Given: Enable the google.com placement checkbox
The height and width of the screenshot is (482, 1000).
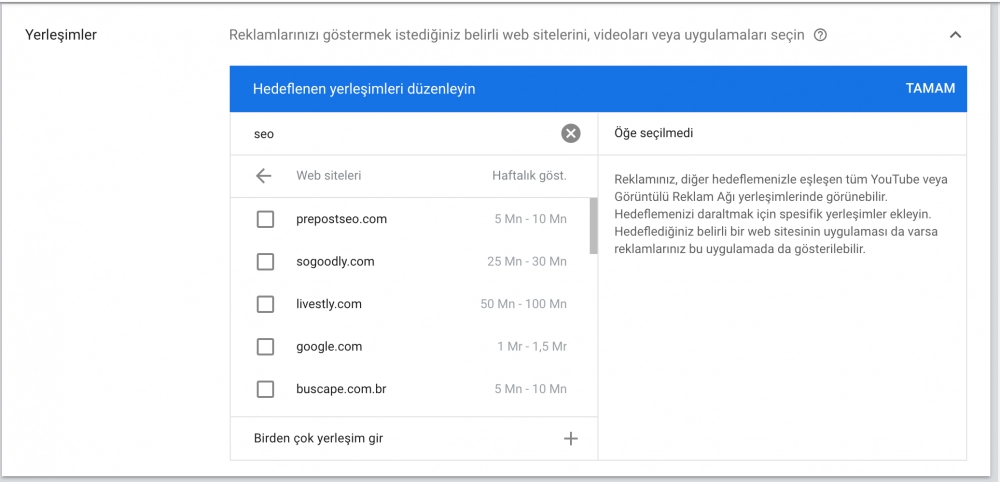Looking at the screenshot, I should [x=265, y=347].
